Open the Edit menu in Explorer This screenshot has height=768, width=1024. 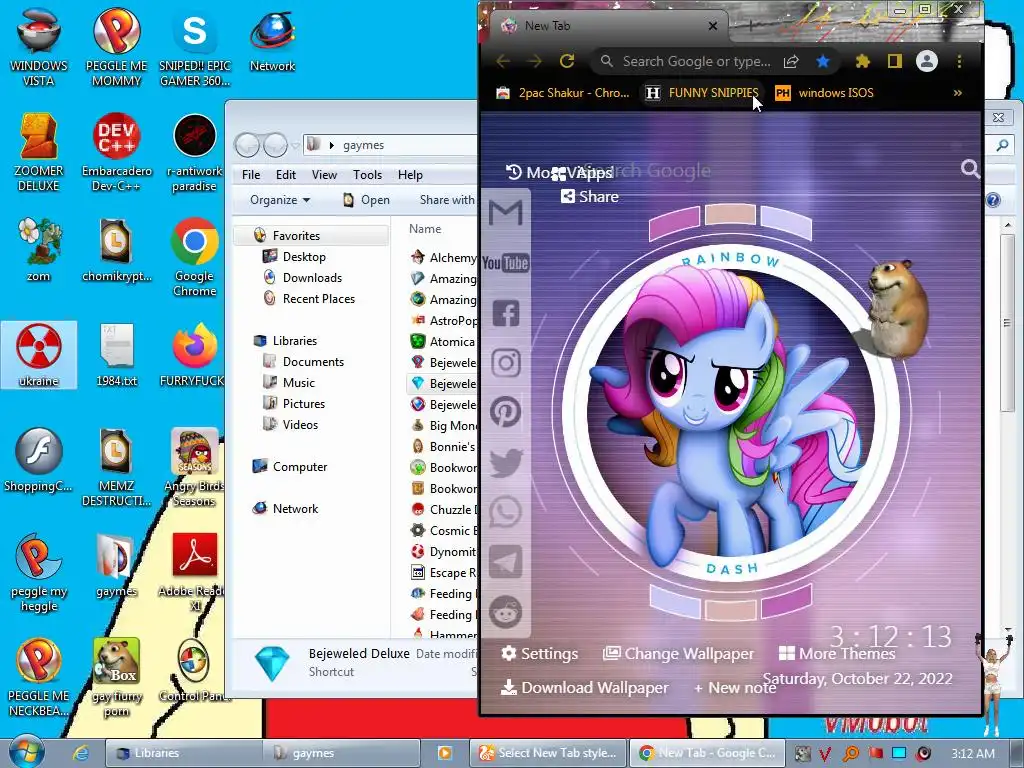pyautogui.click(x=285, y=174)
